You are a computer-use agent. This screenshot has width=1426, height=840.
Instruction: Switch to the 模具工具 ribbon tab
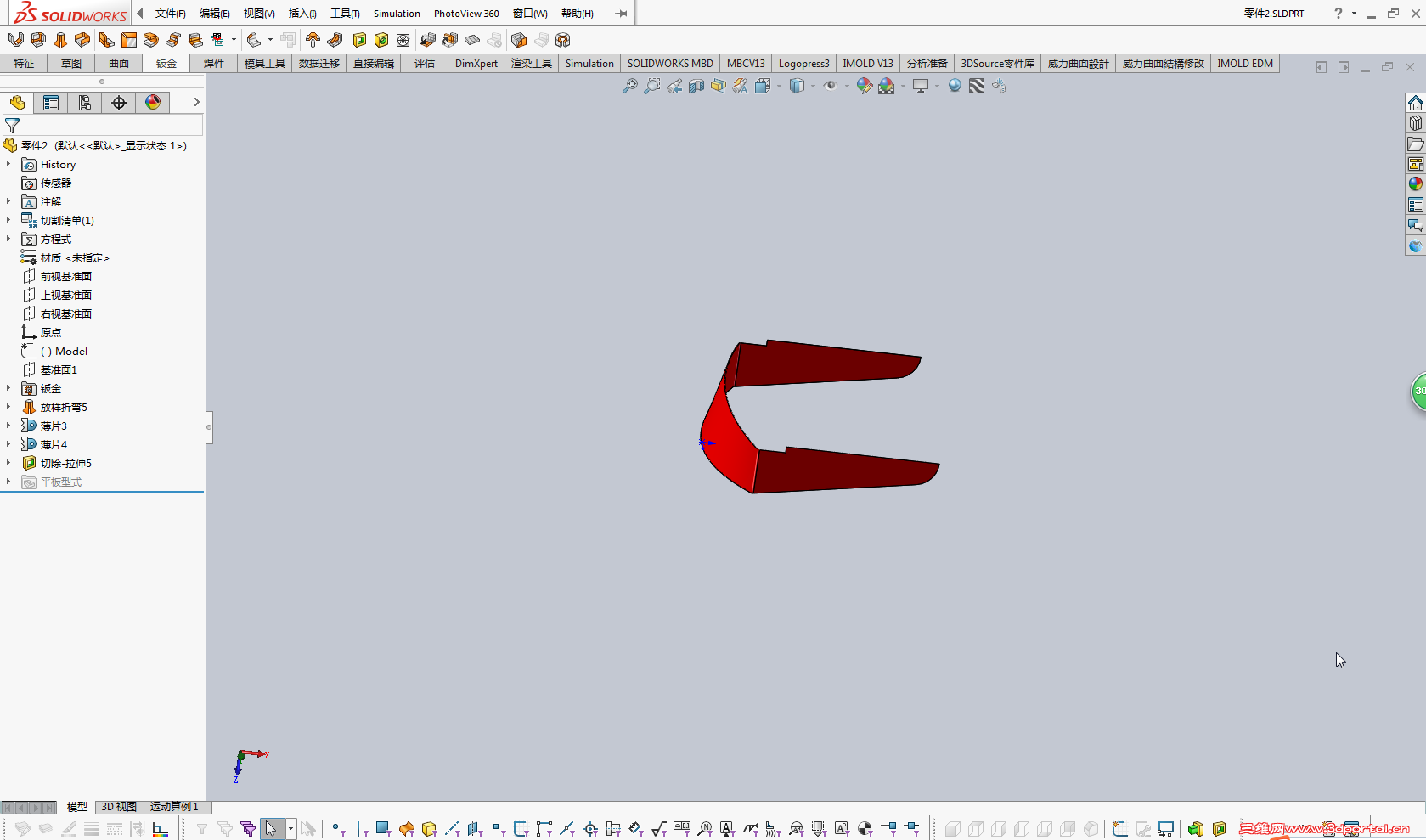pos(265,64)
